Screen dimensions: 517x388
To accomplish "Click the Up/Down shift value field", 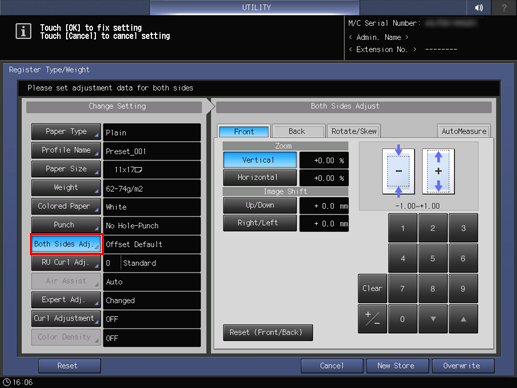I will pos(324,206).
